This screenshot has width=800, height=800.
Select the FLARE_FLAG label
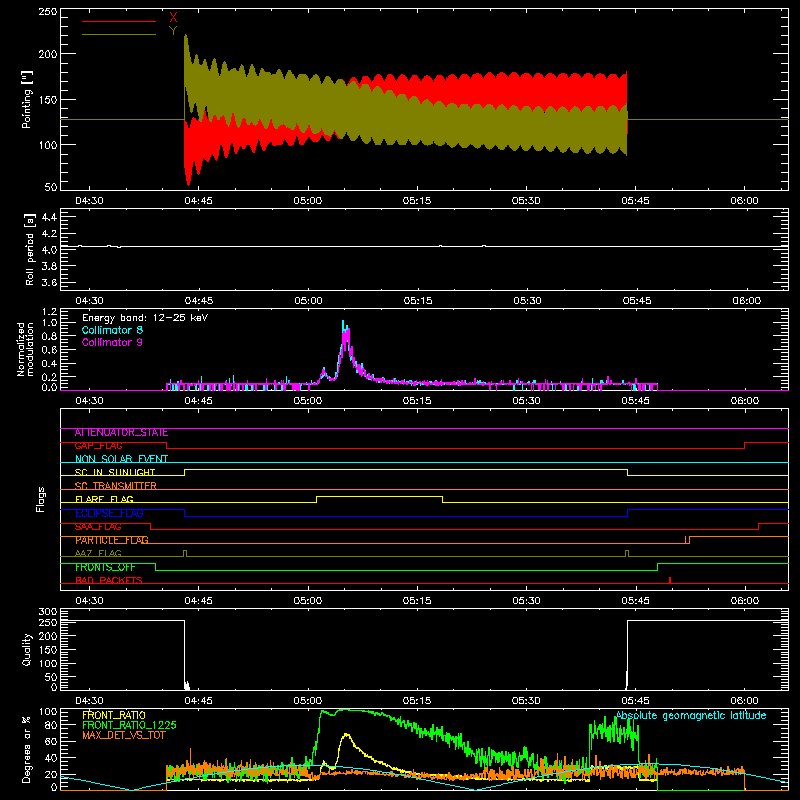[104, 499]
